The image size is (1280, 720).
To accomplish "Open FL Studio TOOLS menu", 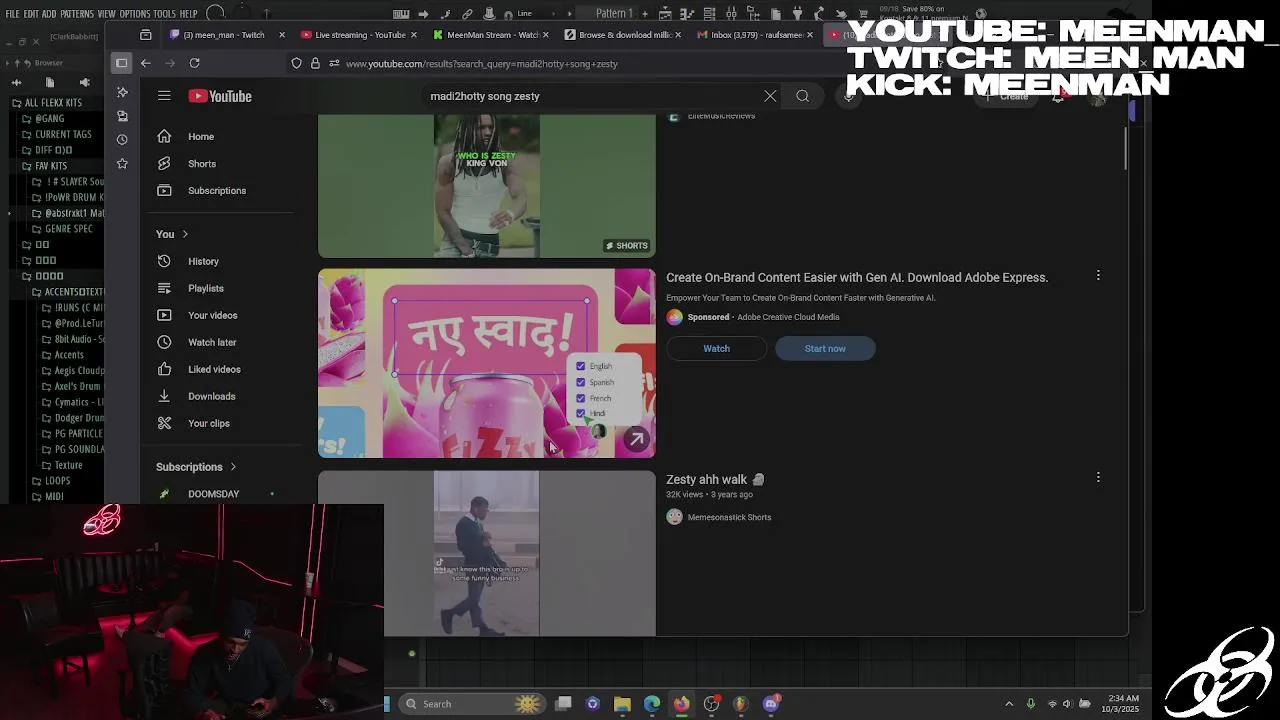I will (164, 14).
